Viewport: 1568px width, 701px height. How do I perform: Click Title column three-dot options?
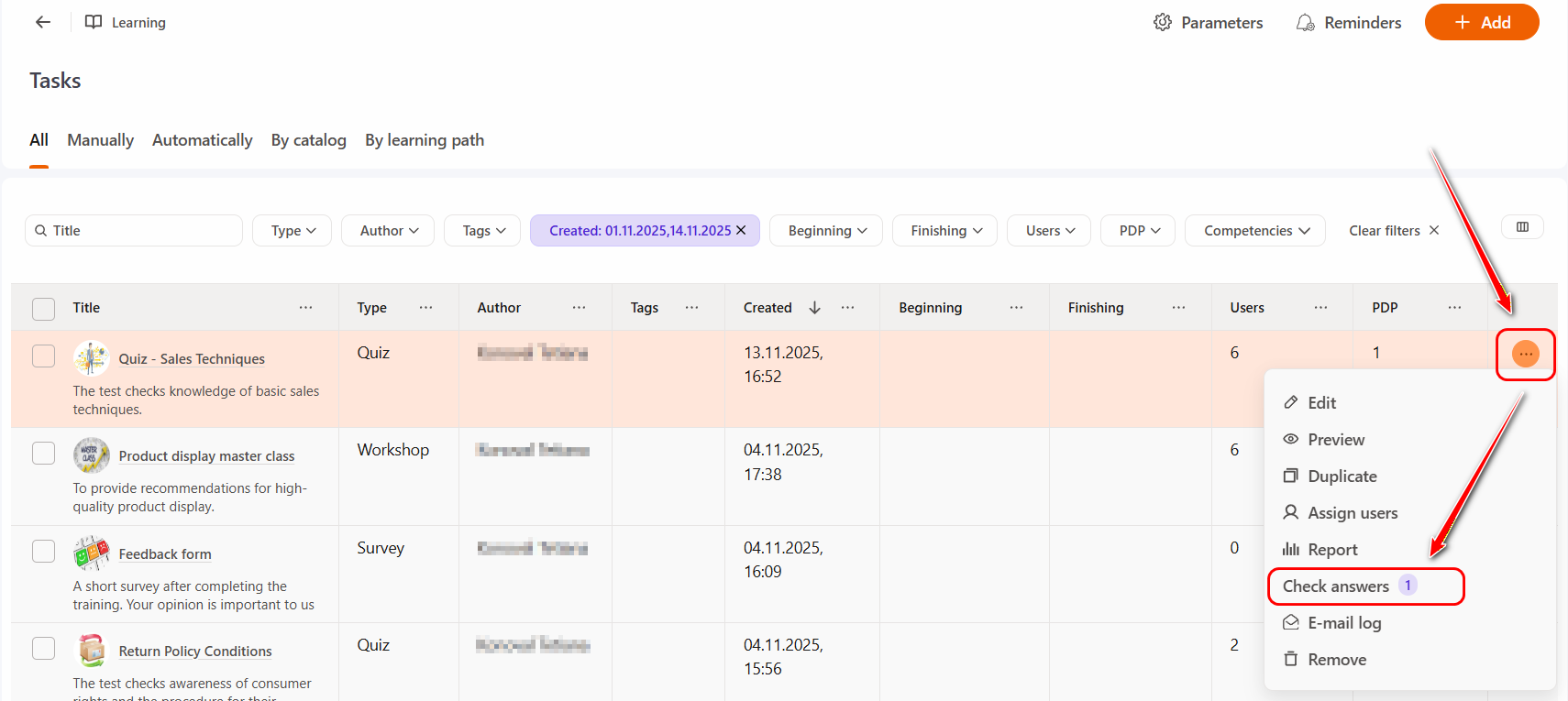point(305,308)
